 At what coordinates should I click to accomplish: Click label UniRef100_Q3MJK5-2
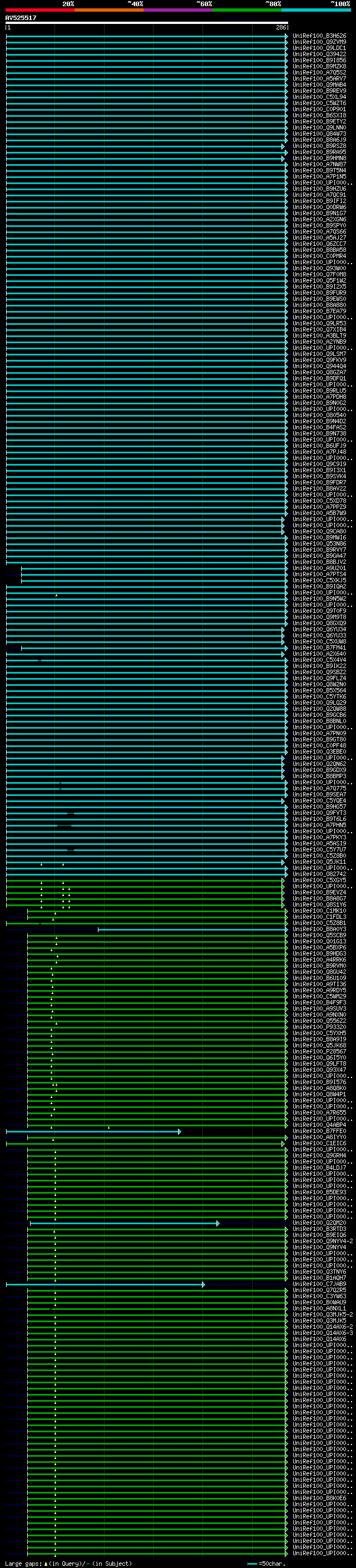[323, 1315]
